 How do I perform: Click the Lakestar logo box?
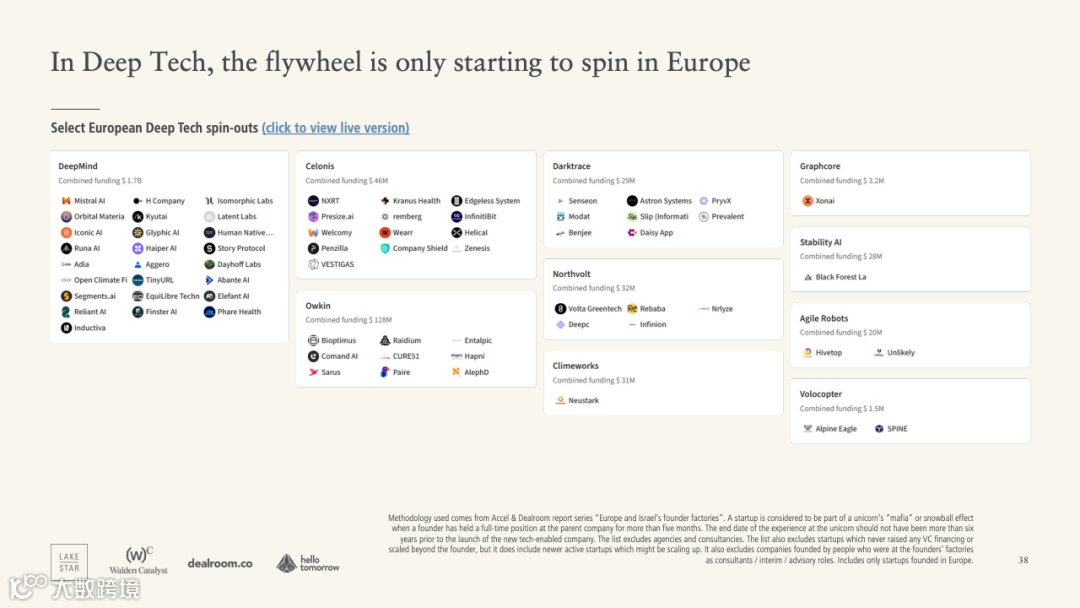click(x=69, y=561)
